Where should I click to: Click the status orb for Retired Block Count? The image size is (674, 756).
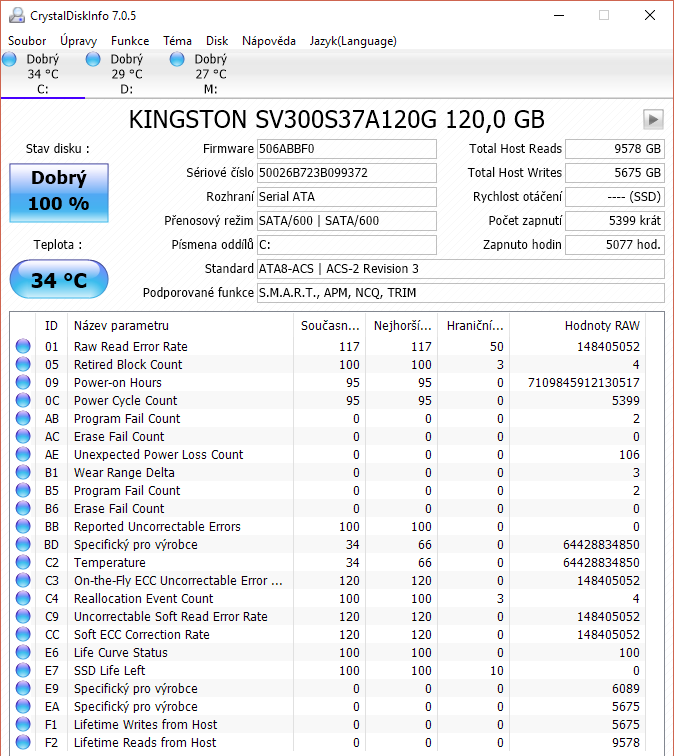click(23, 364)
